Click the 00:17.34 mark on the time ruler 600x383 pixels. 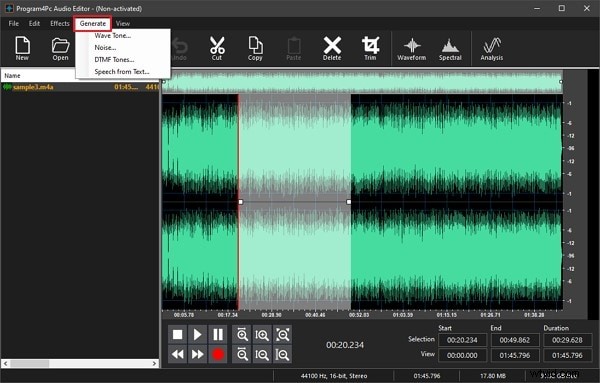click(x=228, y=315)
